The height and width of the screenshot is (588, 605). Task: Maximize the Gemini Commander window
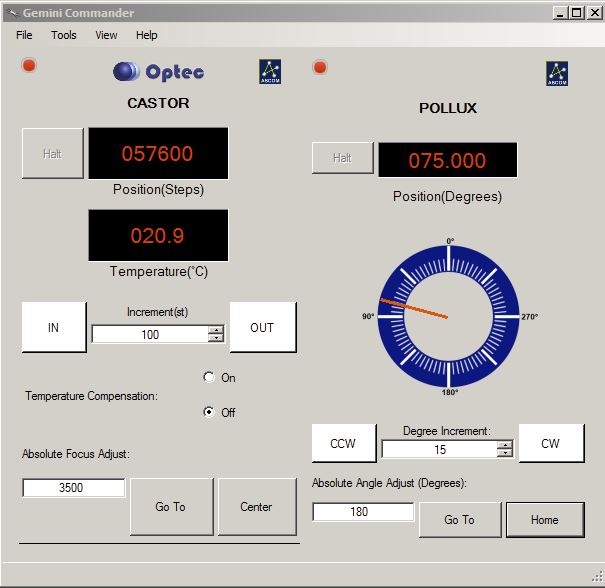tap(577, 13)
